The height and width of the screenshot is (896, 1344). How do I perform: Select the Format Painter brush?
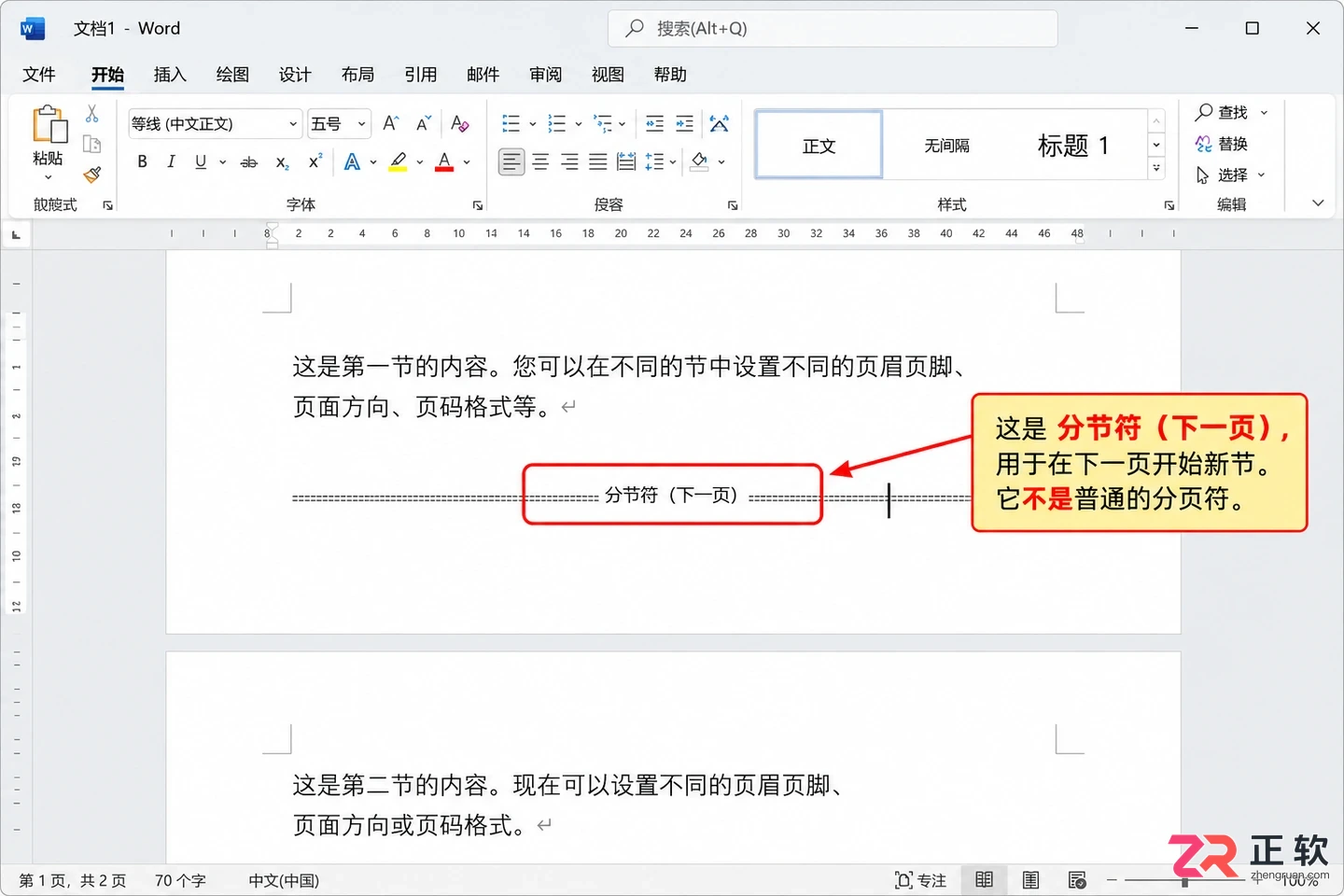92,175
